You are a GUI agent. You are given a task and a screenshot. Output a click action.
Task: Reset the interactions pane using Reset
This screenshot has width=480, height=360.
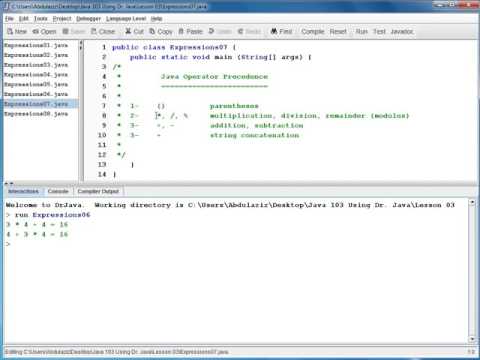[x=338, y=31]
